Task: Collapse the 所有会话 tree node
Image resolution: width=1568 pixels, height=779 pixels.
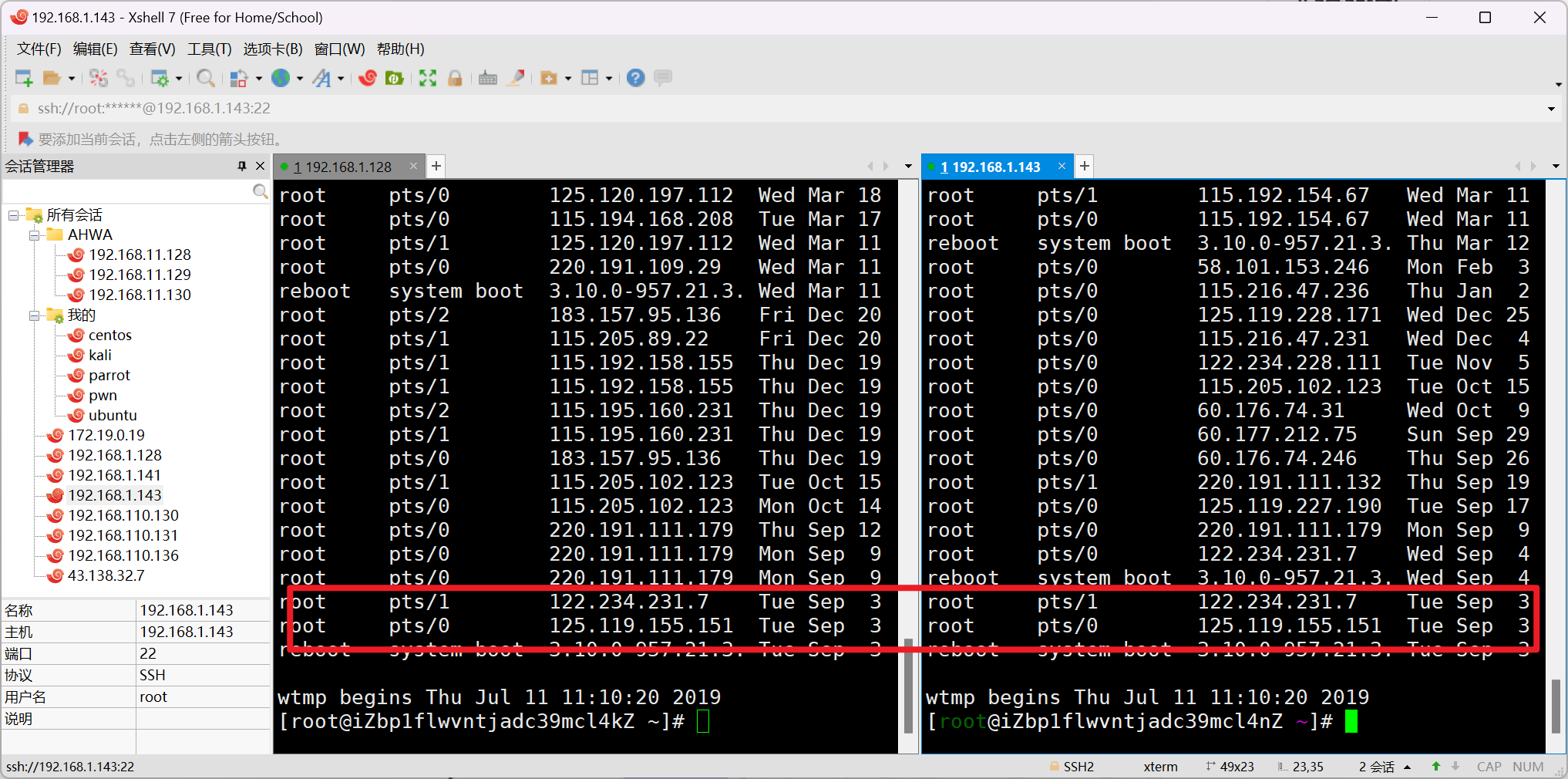Action: [x=14, y=215]
